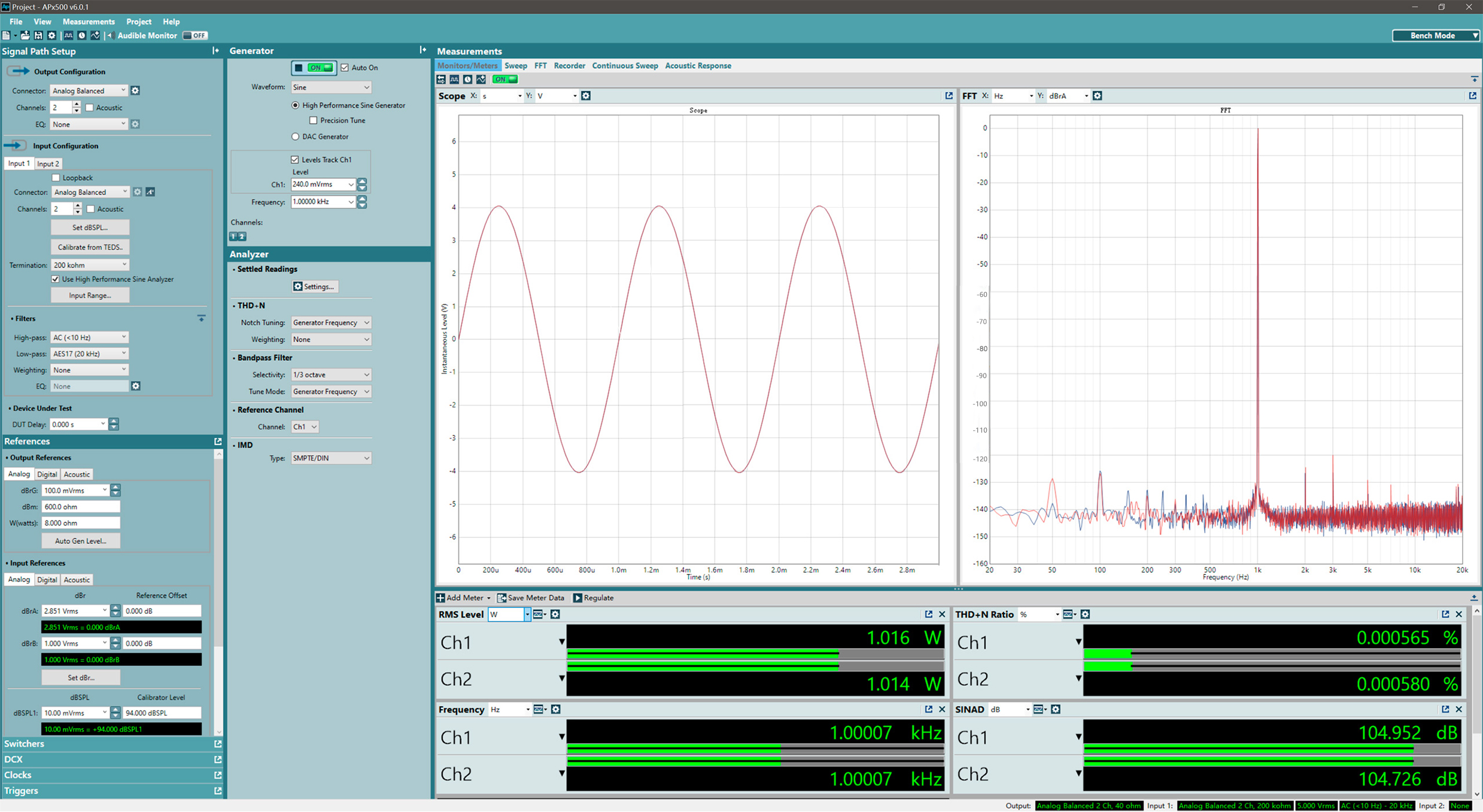This screenshot has width=1483, height=812.
Task: Uncheck Use High Performance Sine Analyzer
Action: coord(55,279)
